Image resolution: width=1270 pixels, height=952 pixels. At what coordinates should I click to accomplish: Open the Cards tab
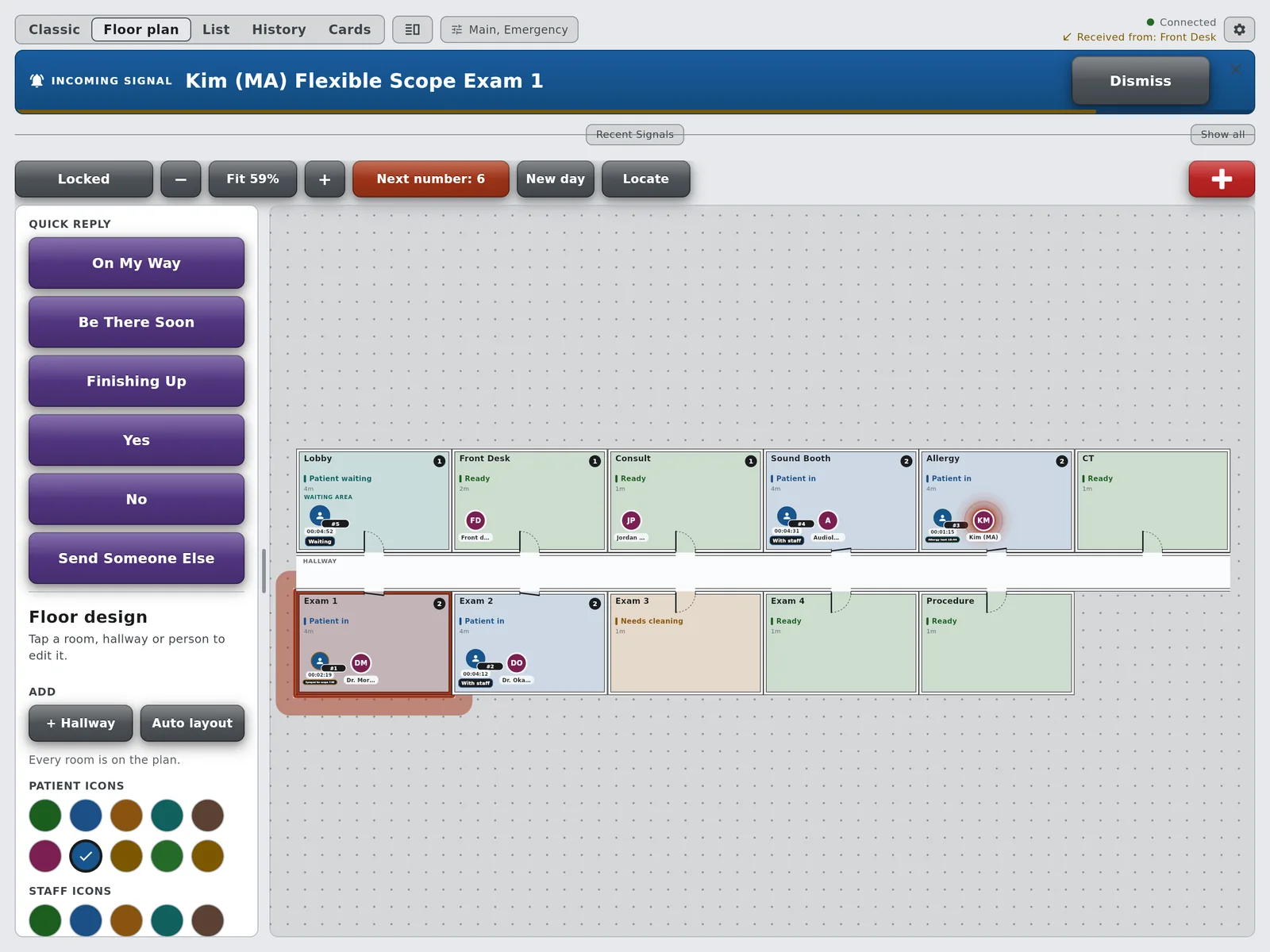[x=349, y=29]
